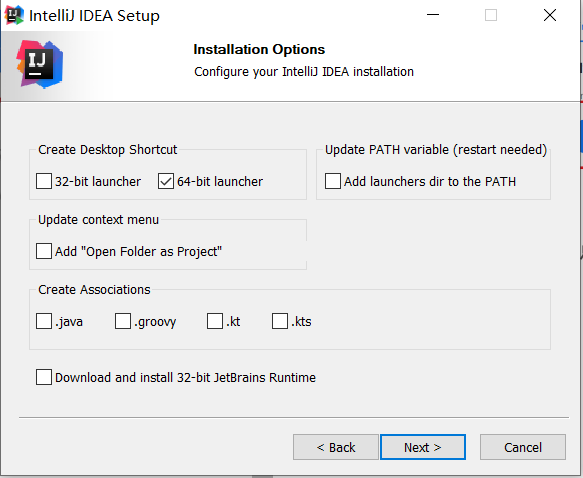Click the disabled maximize button
The width and height of the screenshot is (583, 478).
tap(491, 15)
